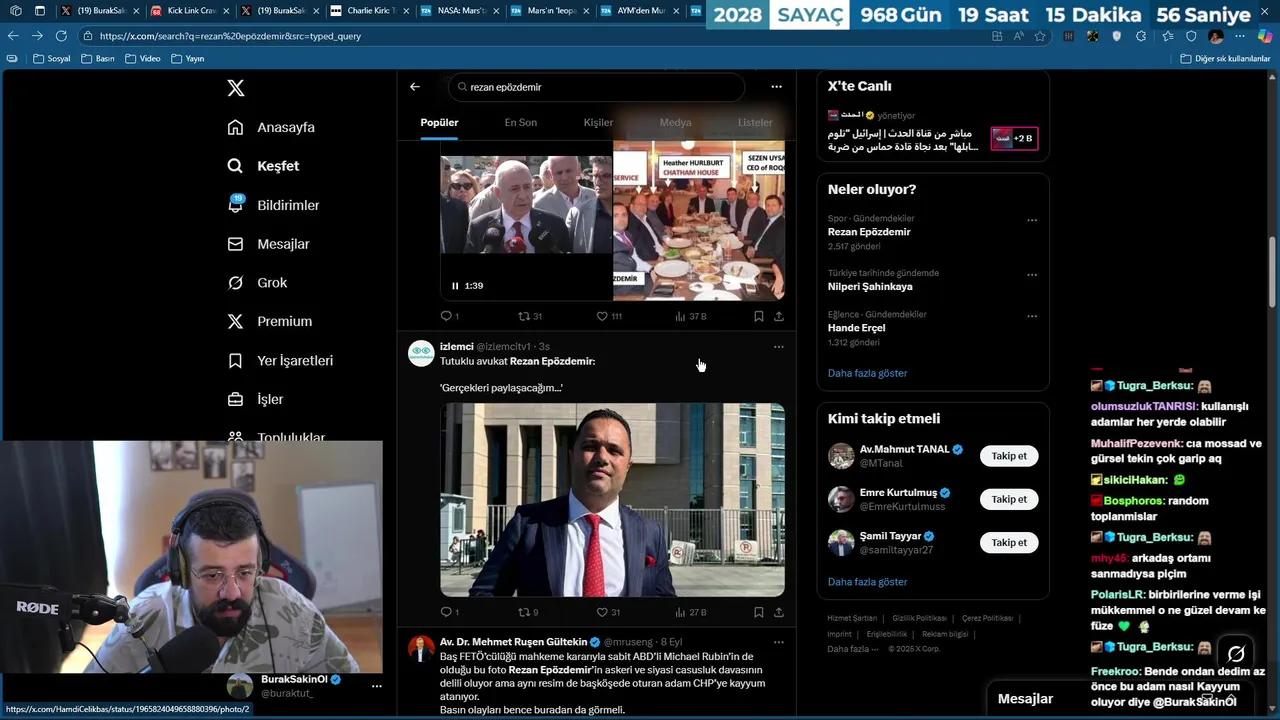Click the rezan epözdemir search field
1280x720 pixels.
click(596, 87)
